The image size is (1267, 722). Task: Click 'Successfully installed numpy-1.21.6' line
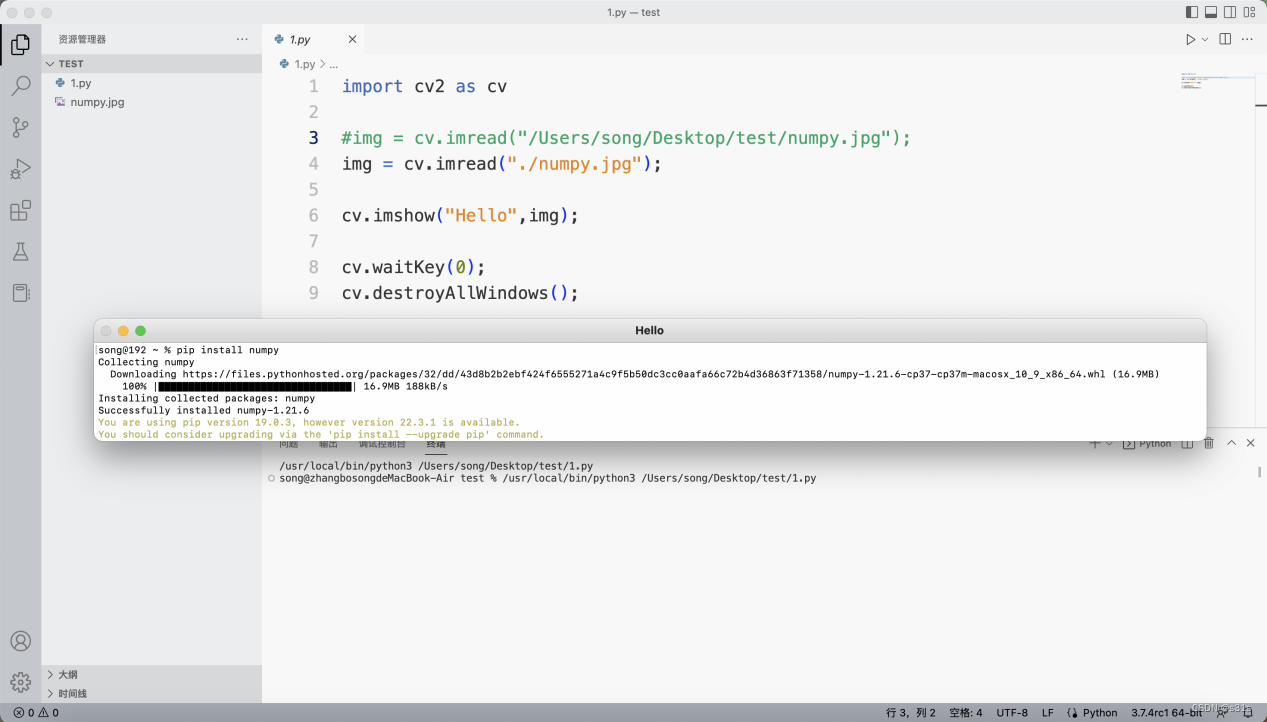pos(204,410)
